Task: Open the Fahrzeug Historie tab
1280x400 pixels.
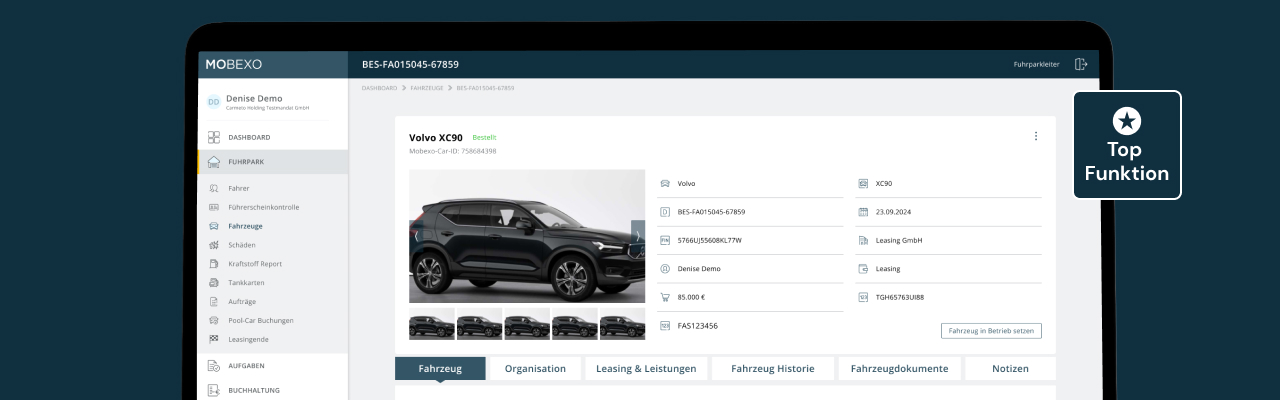Action: (x=773, y=368)
